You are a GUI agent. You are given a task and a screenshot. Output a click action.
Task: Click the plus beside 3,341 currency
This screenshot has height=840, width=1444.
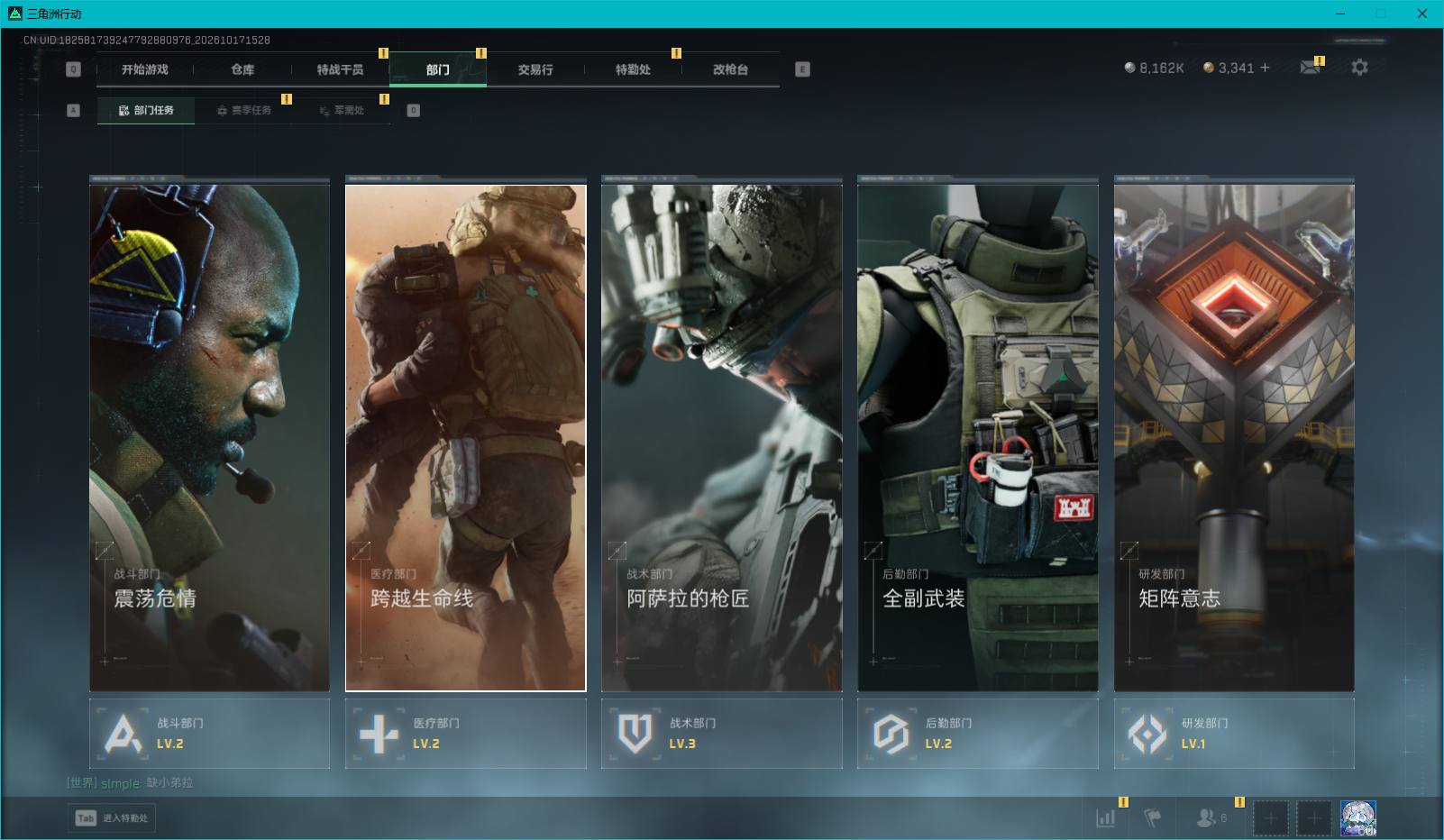[1265, 68]
